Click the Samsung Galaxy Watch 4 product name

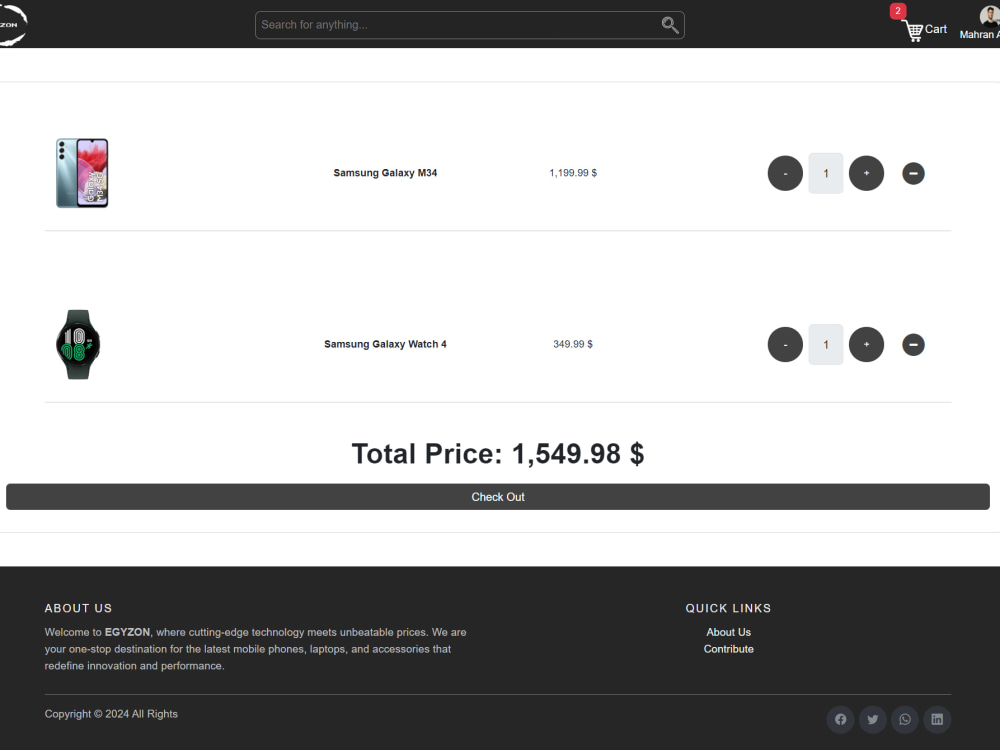pyautogui.click(x=385, y=344)
